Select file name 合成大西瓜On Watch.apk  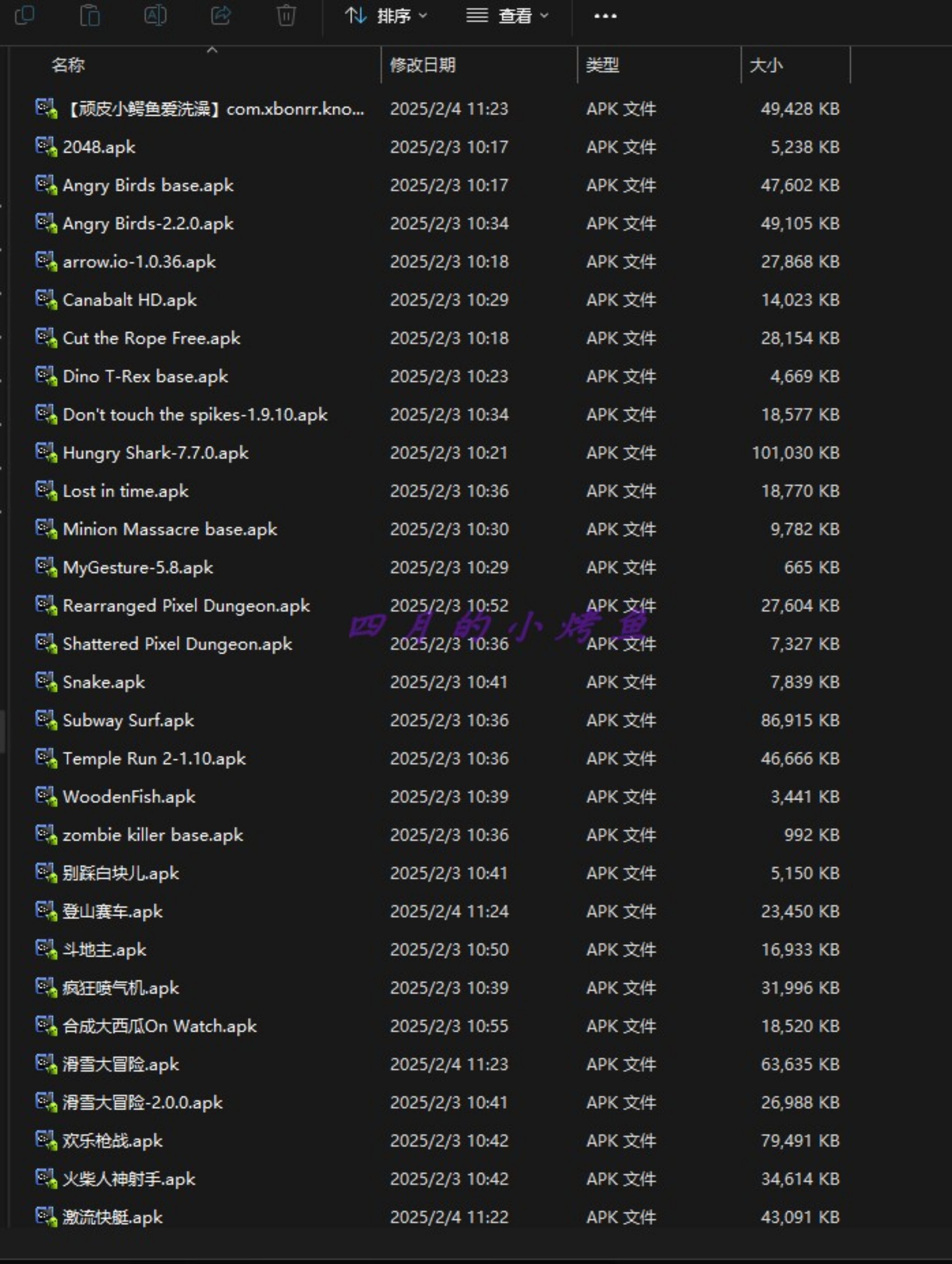coord(160,1026)
